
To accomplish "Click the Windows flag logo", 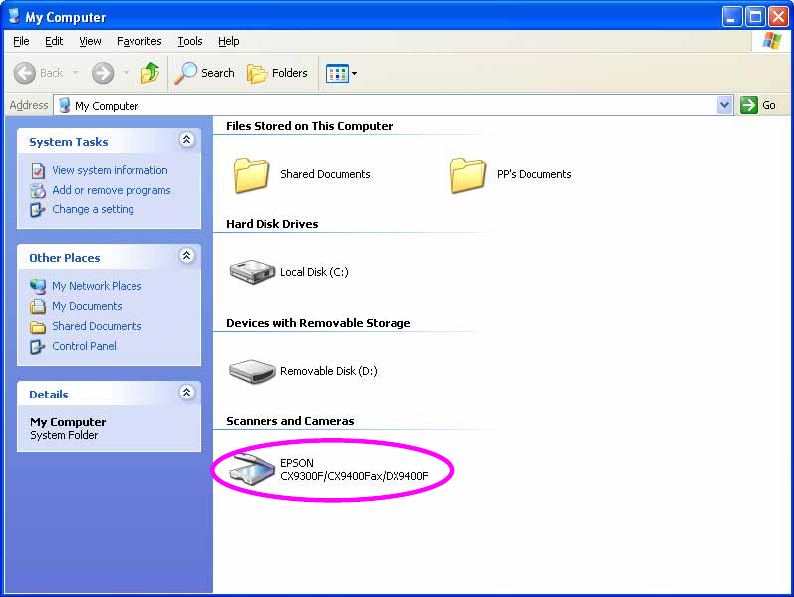I will (x=771, y=41).
